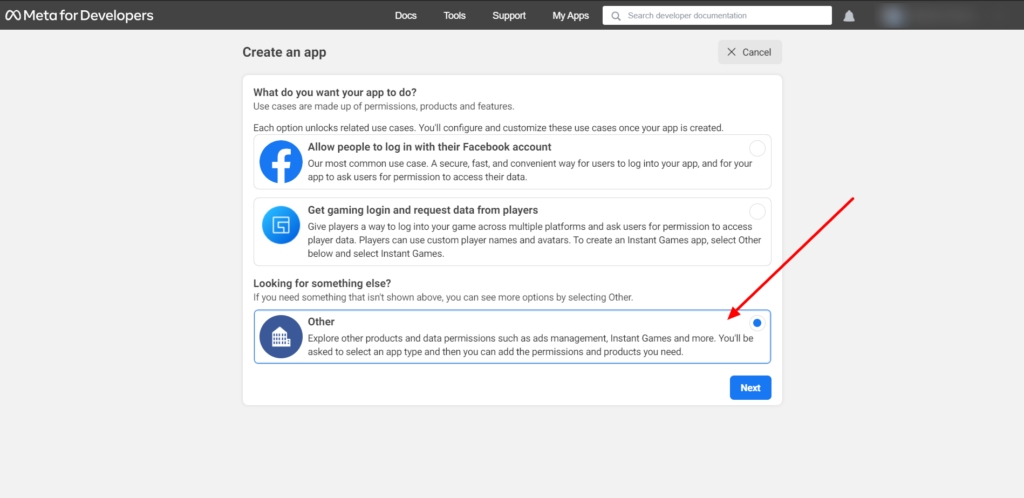Click the 'Other' card title text
The image size is (1024, 498).
pos(321,322)
